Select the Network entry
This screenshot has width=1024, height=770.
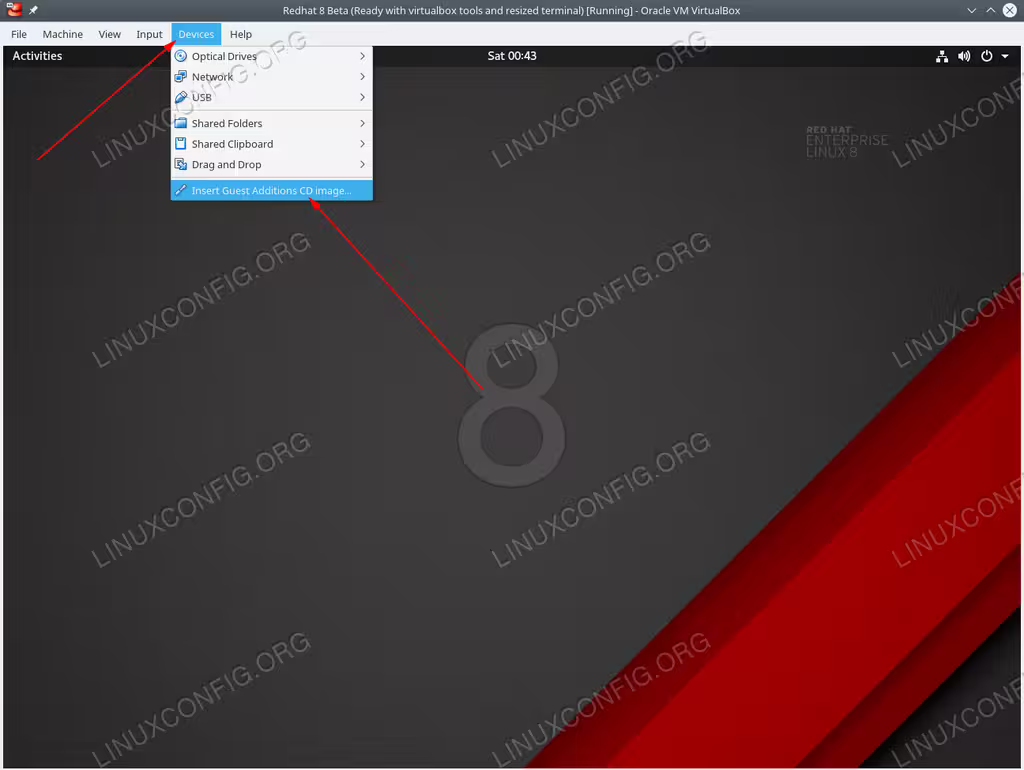272,76
